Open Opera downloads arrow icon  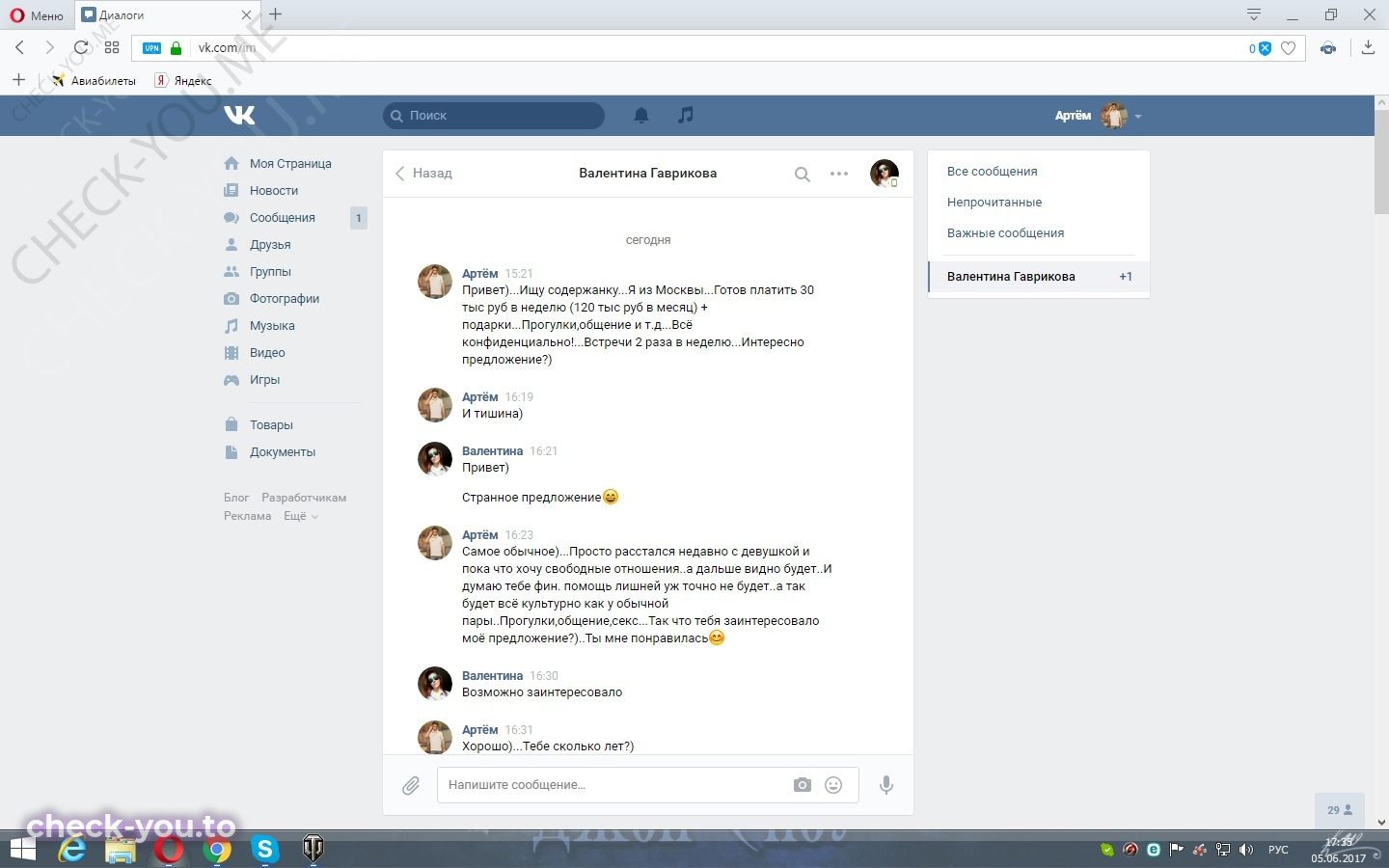(1368, 47)
